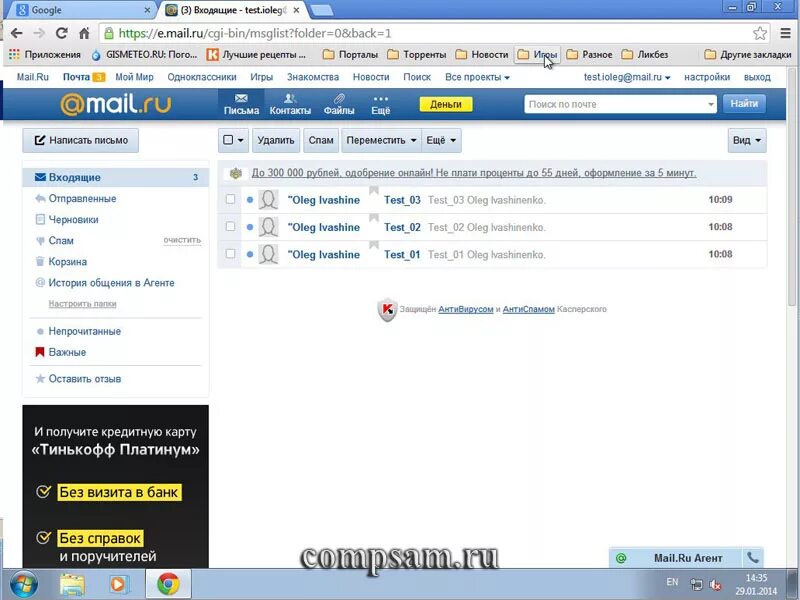Open the GISMETEO.RU bookmark

[x=144, y=55]
